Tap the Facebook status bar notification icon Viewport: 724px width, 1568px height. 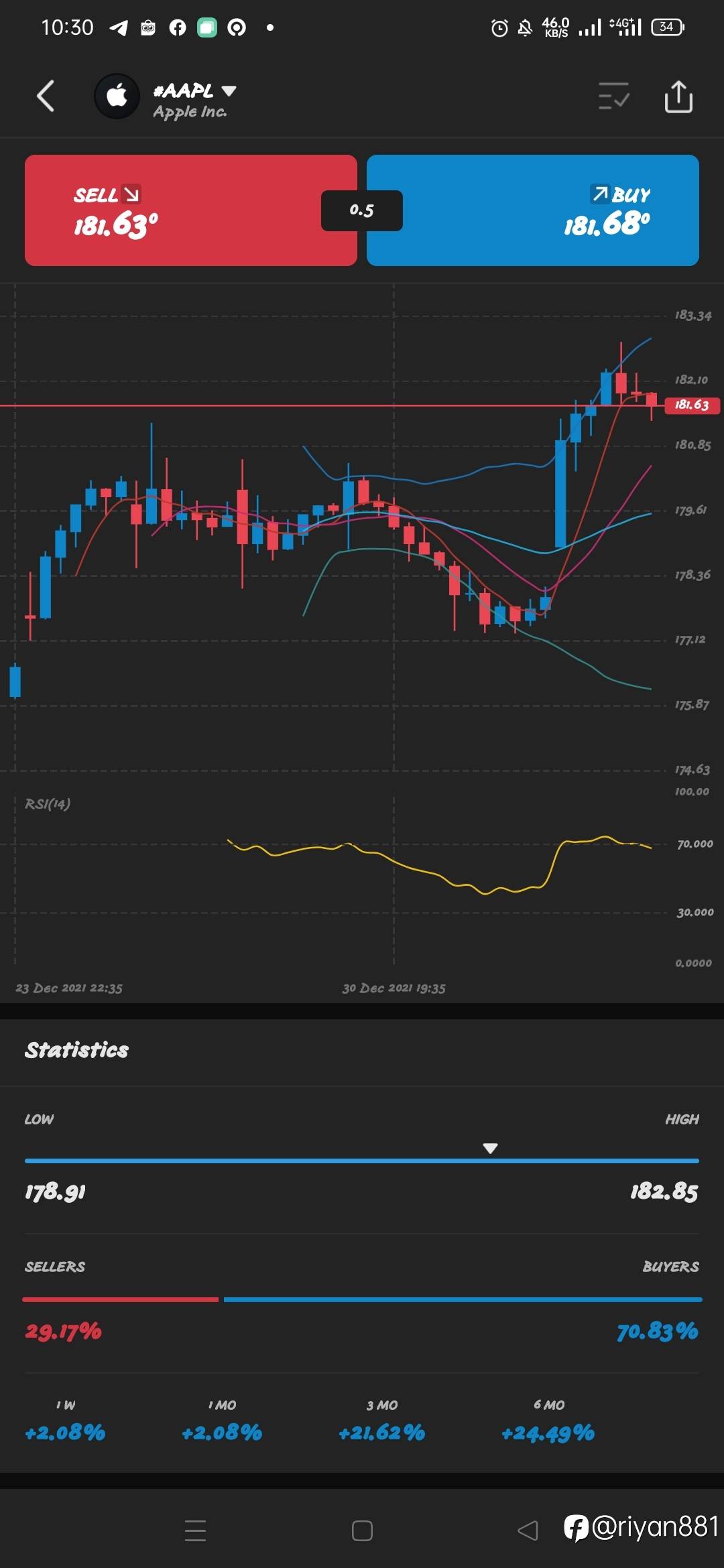click(178, 27)
